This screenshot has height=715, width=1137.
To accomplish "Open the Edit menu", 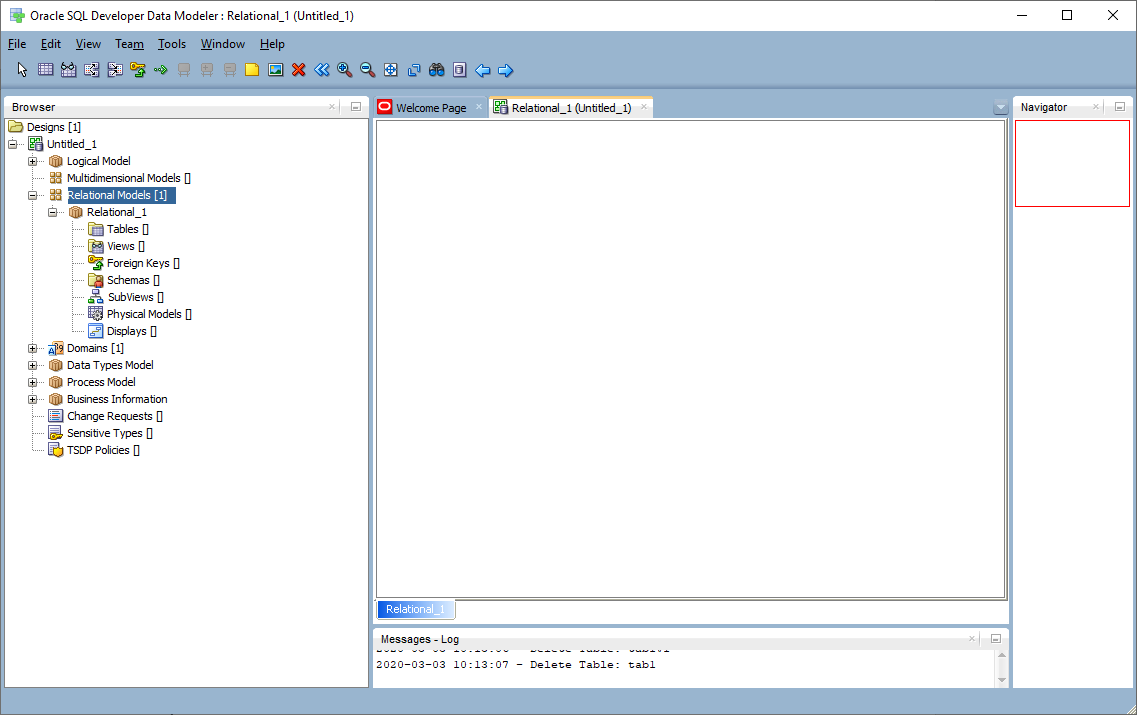I will click(x=51, y=44).
